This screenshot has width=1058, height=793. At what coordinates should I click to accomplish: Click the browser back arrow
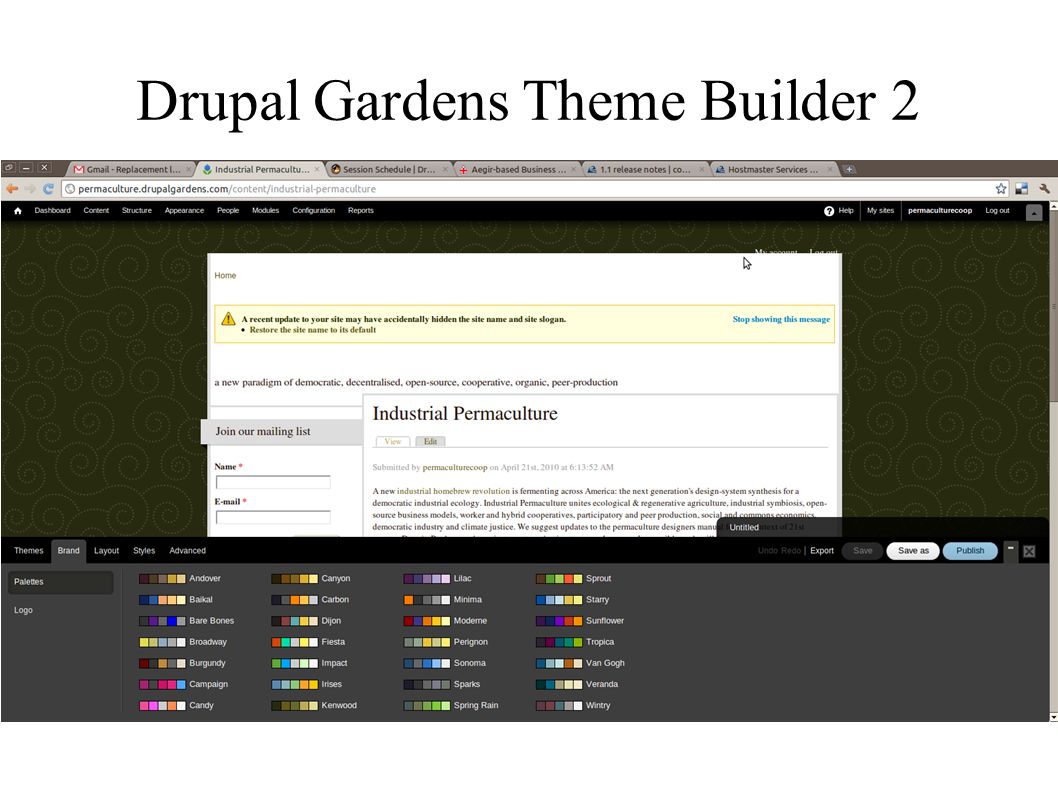pos(12,189)
